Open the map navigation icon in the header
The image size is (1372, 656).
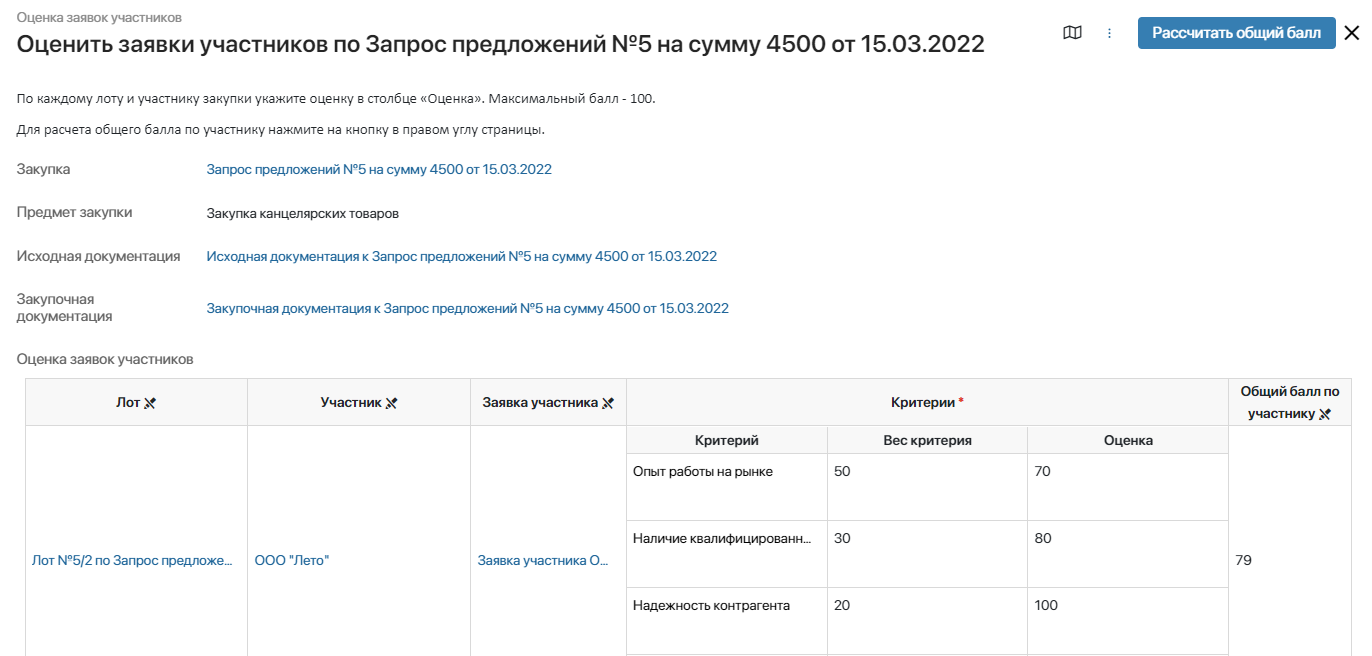pyautogui.click(x=1071, y=33)
